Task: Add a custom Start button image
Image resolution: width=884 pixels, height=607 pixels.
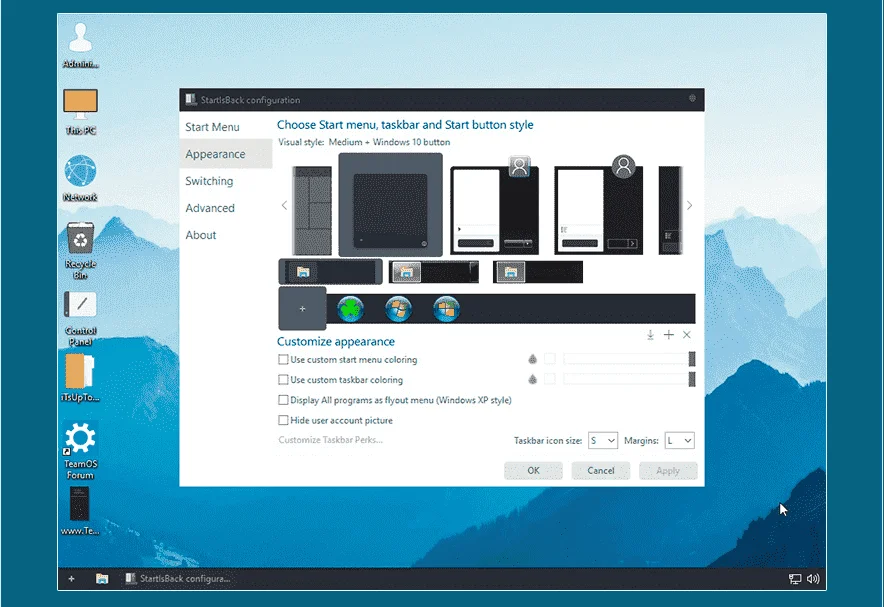Action: point(669,335)
